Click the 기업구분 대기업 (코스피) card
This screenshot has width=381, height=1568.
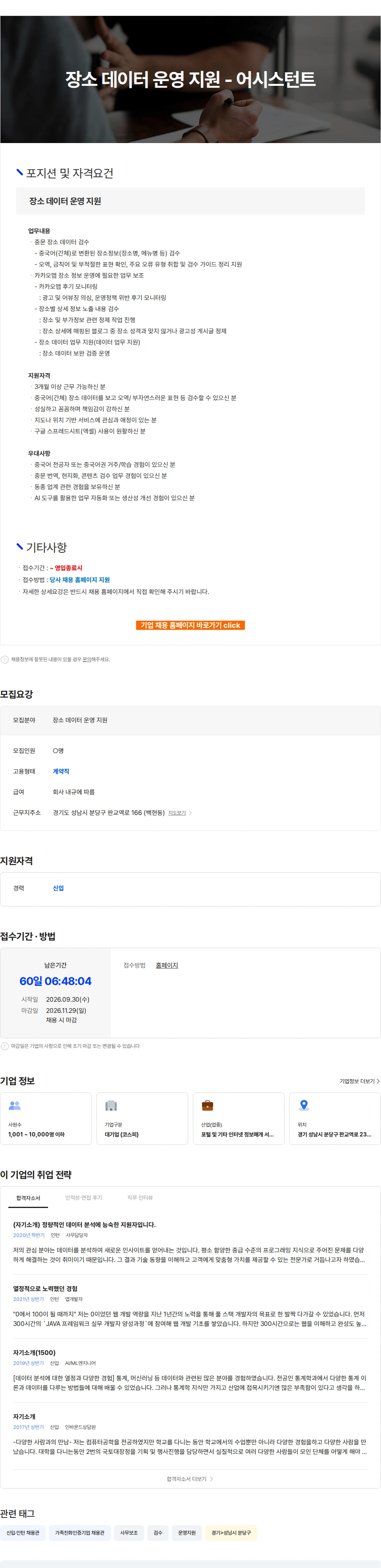142,1118
